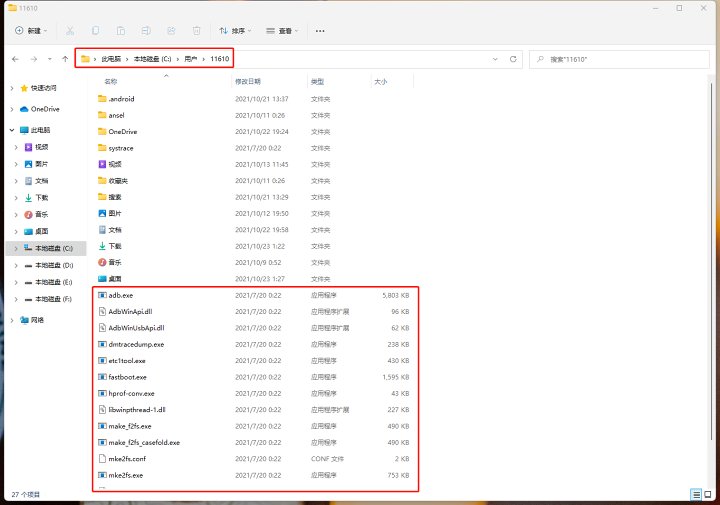Select the AdbWinUsbApi.dll file

[255, 328]
